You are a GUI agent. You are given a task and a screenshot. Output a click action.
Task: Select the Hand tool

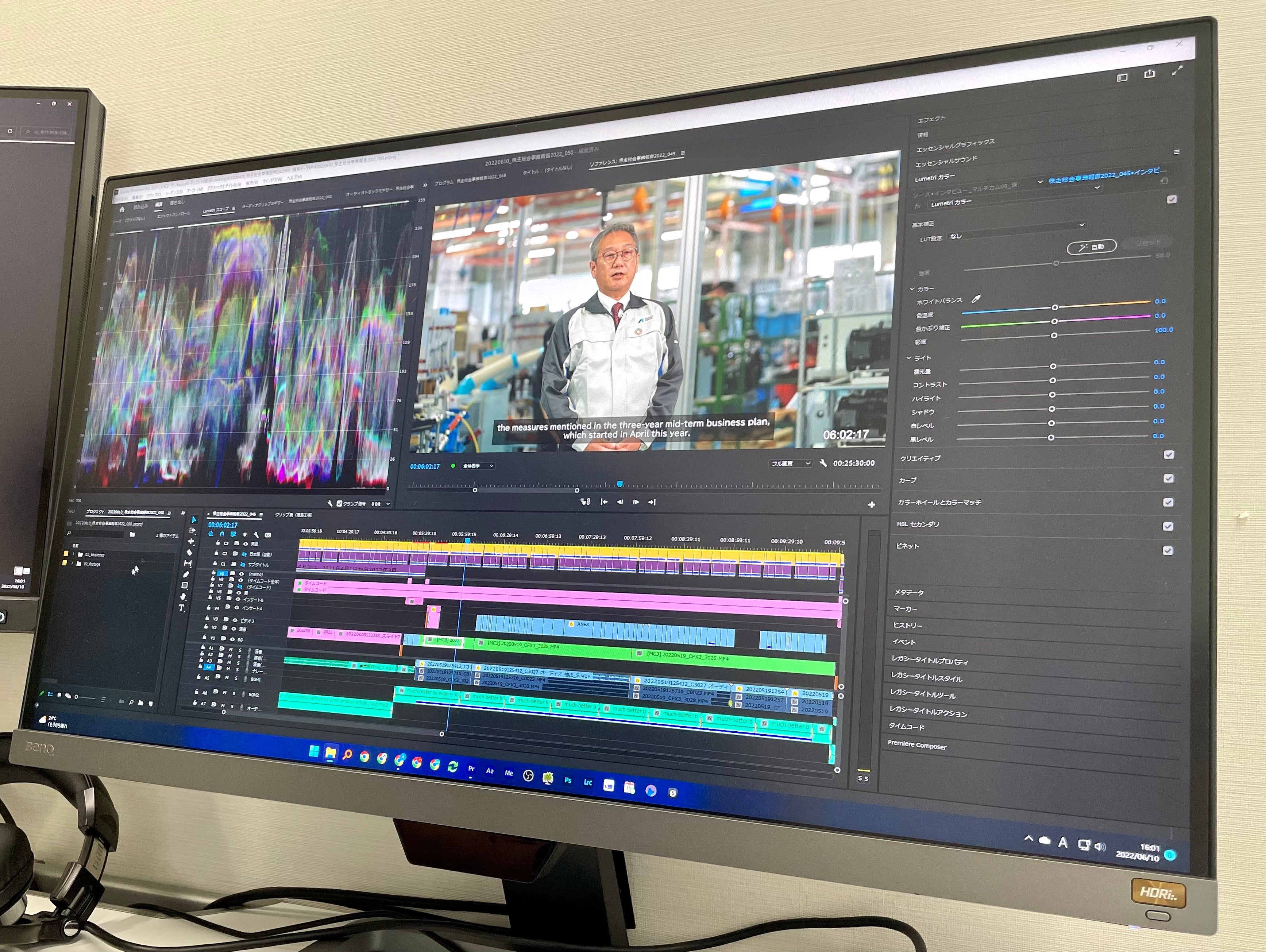pyautogui.click(x=183, y=597)
